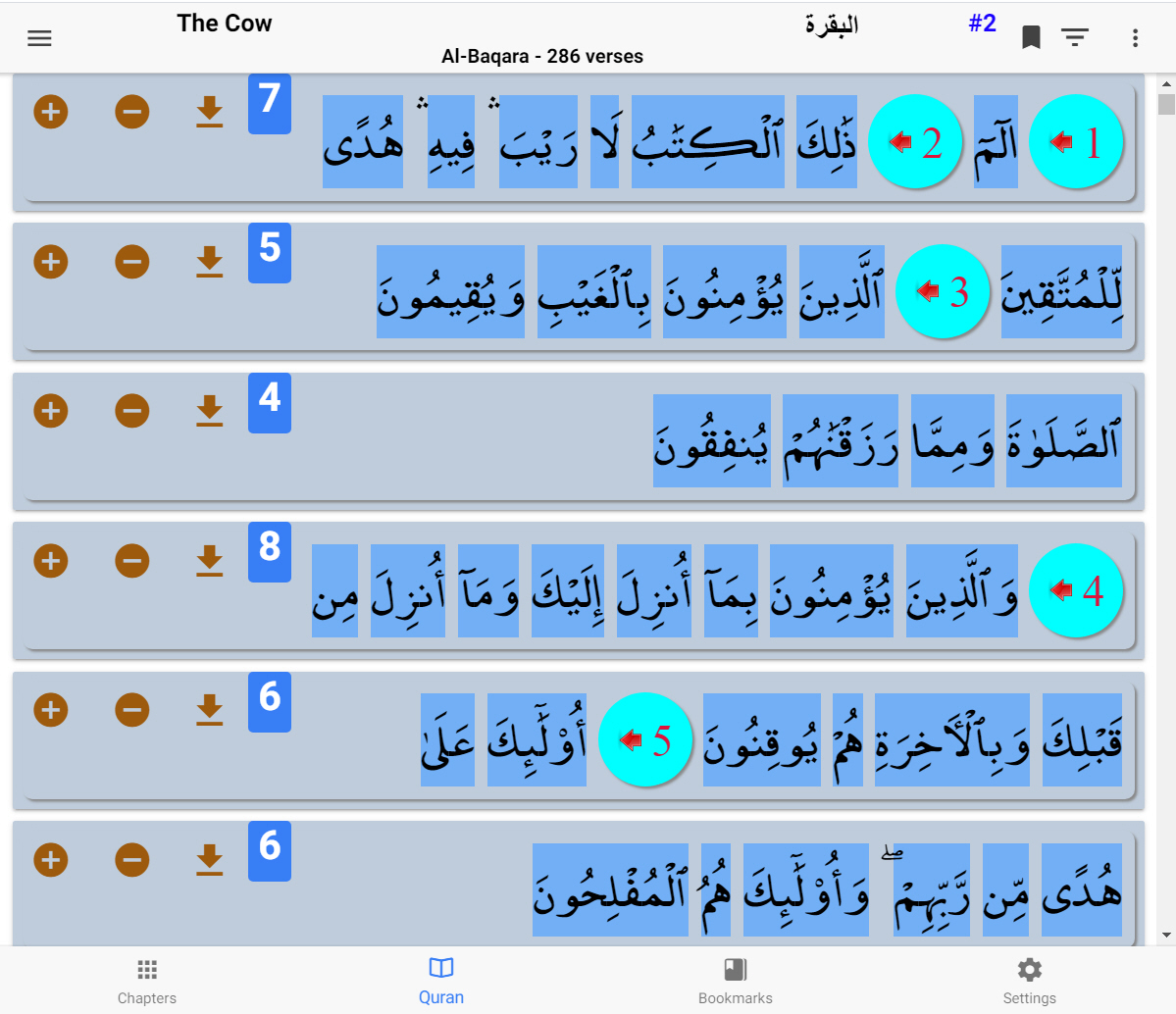This screenshot has width=1176, height=1014.
Task: Click the blue number 7 badge
Action: (270, 102)
